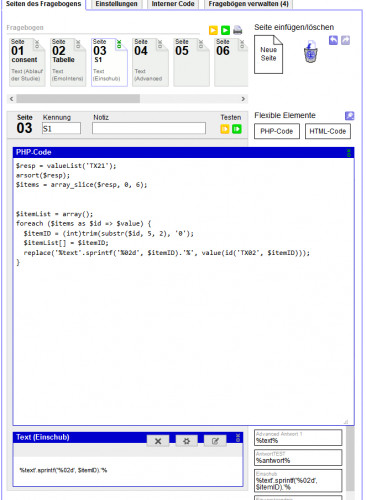Select page 01 consent thumbnail
The image size is (366, 500).
coord(27,62)
